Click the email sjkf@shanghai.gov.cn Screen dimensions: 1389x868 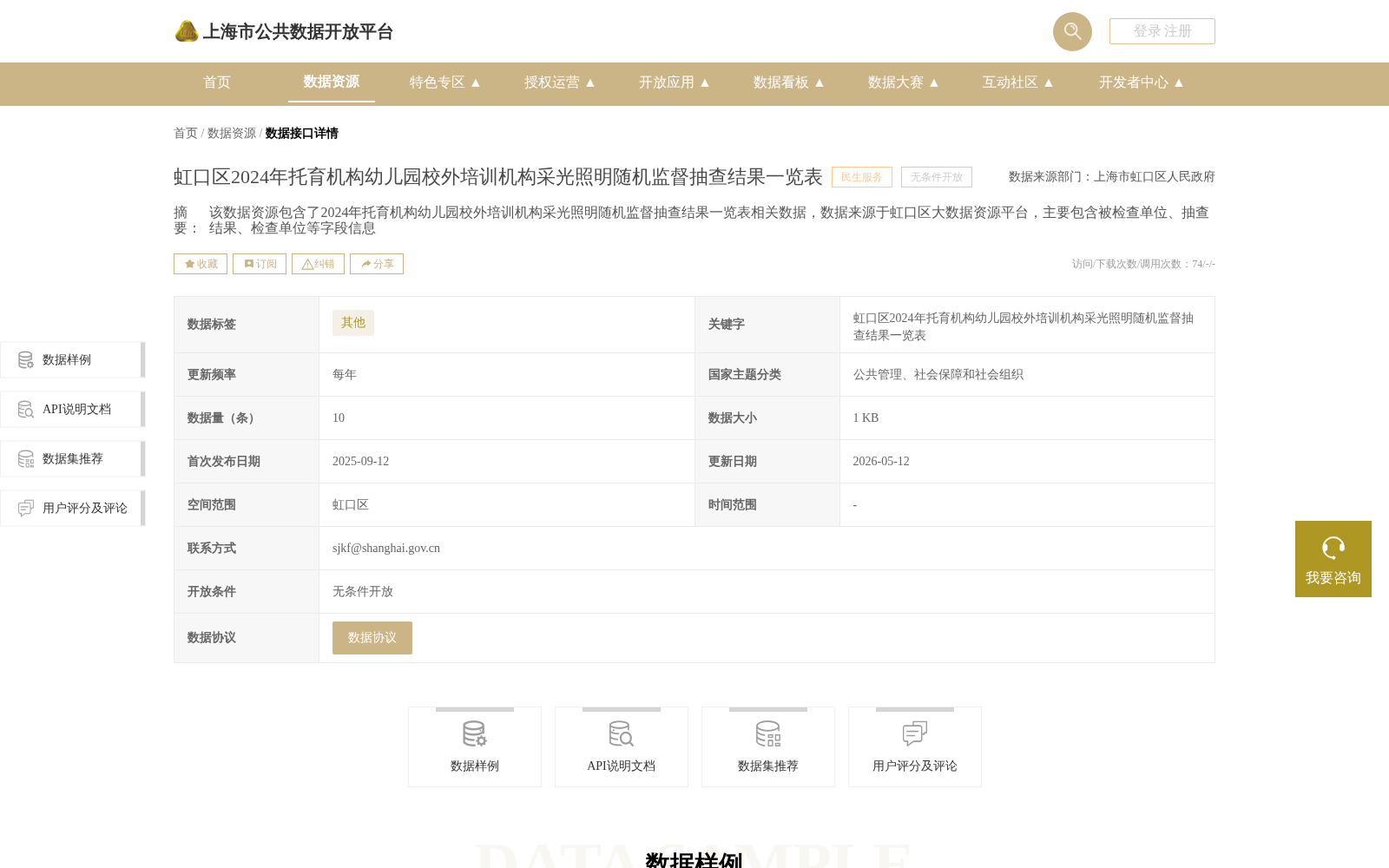click(386, 549)
